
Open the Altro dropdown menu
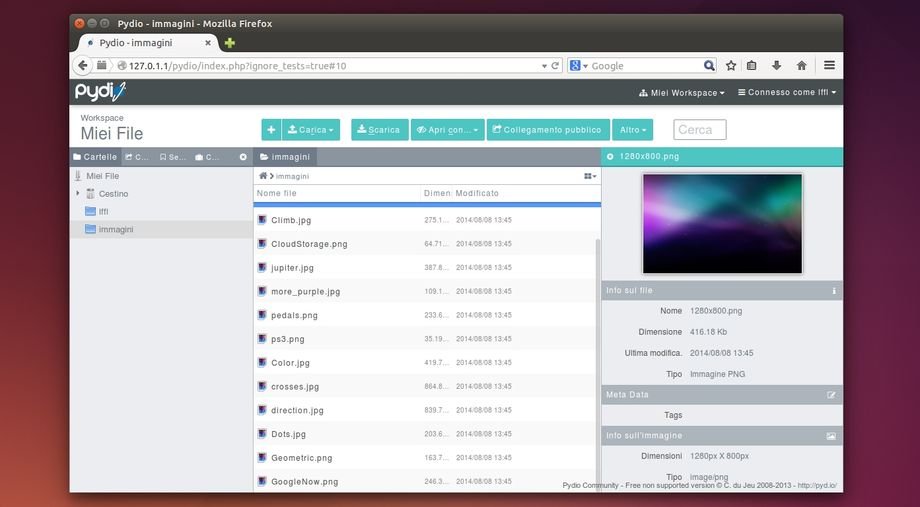[x=632, y=130]
